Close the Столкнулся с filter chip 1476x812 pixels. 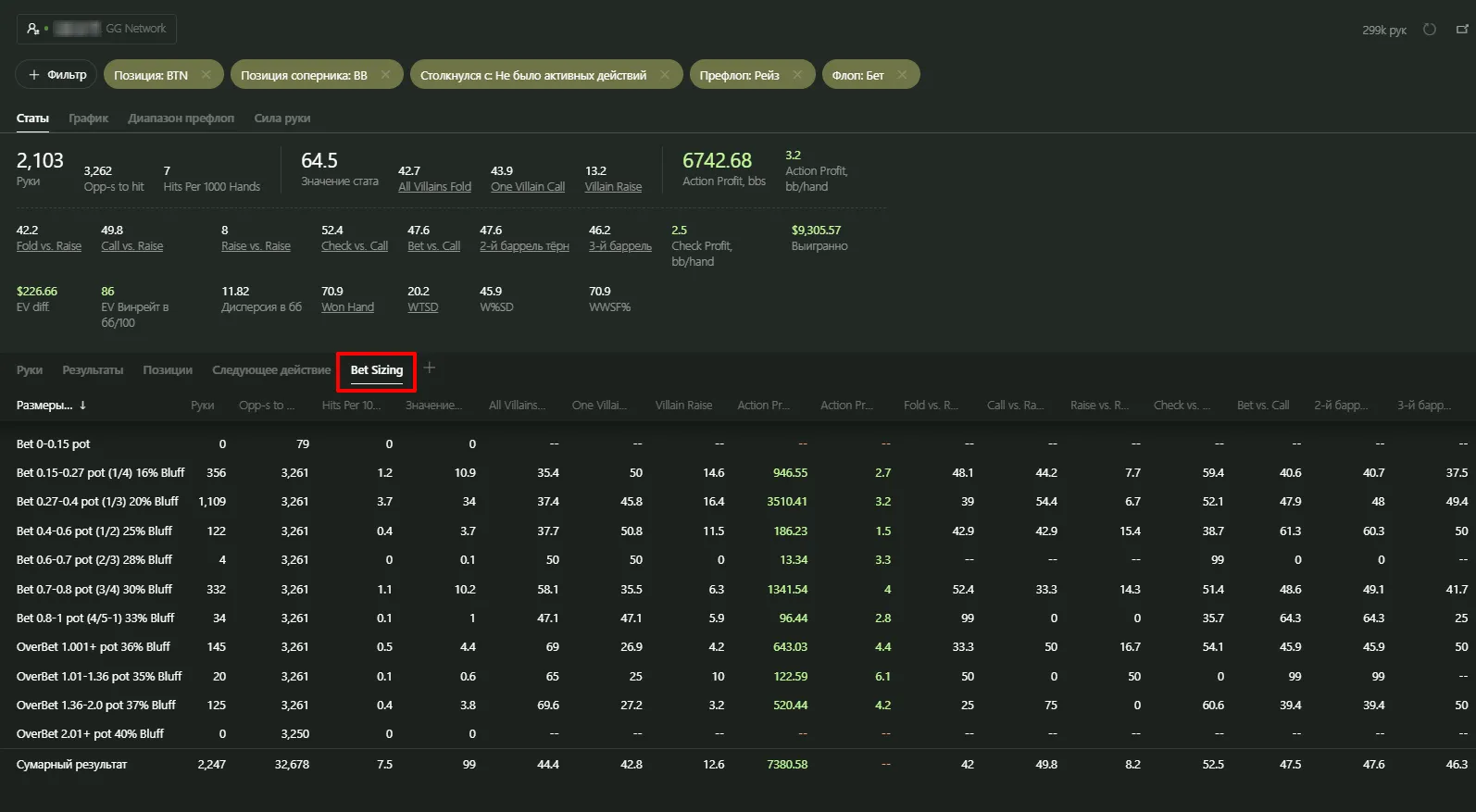(x=665, y=75)
